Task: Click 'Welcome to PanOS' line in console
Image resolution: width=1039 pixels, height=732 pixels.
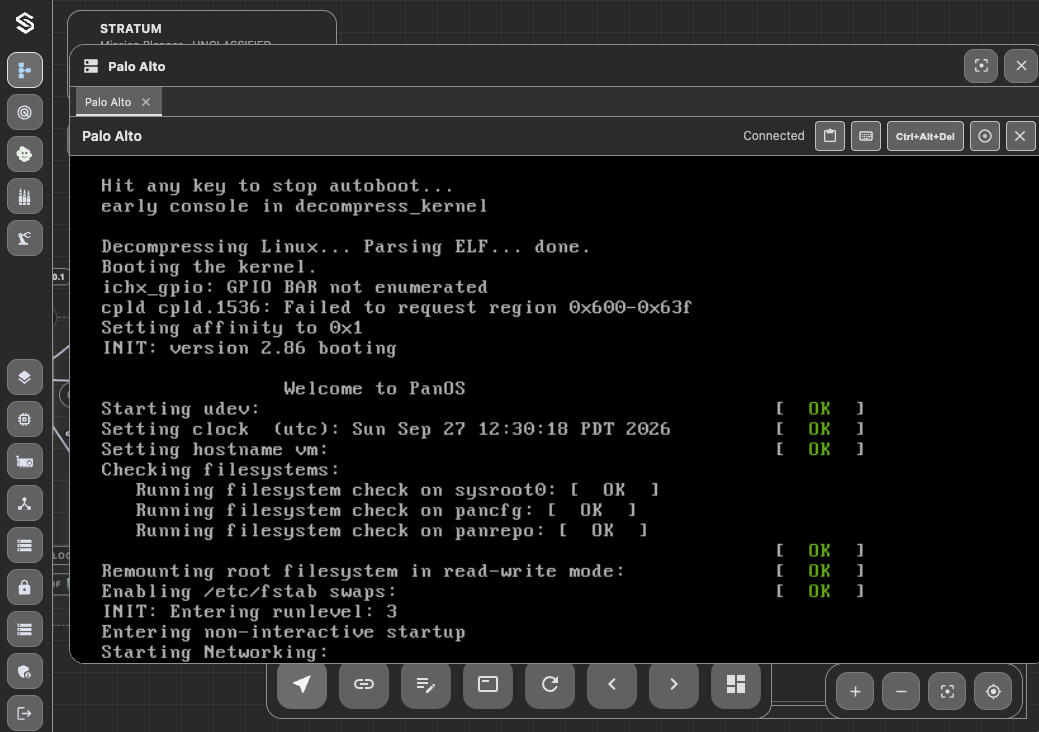Action: (x=374, y=388)
